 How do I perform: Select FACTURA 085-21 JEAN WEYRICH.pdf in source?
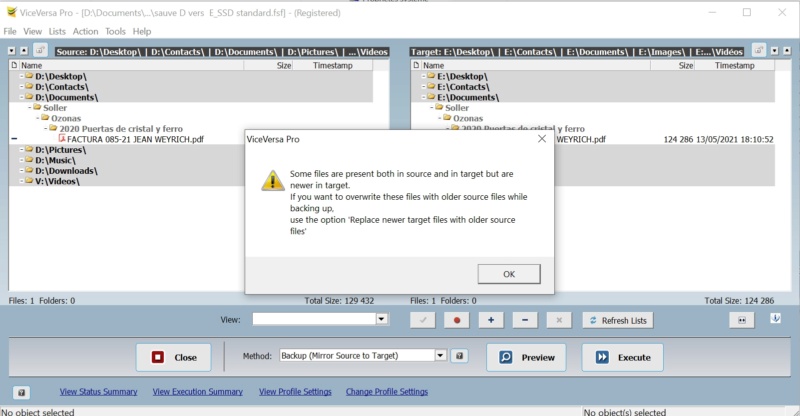[x=135, y=139]
